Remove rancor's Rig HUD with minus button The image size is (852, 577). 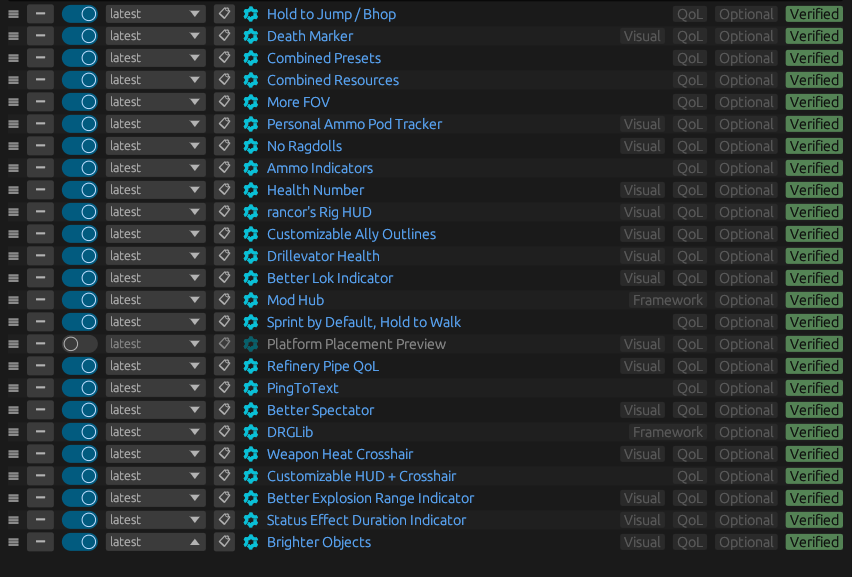[x=40, y=212]
